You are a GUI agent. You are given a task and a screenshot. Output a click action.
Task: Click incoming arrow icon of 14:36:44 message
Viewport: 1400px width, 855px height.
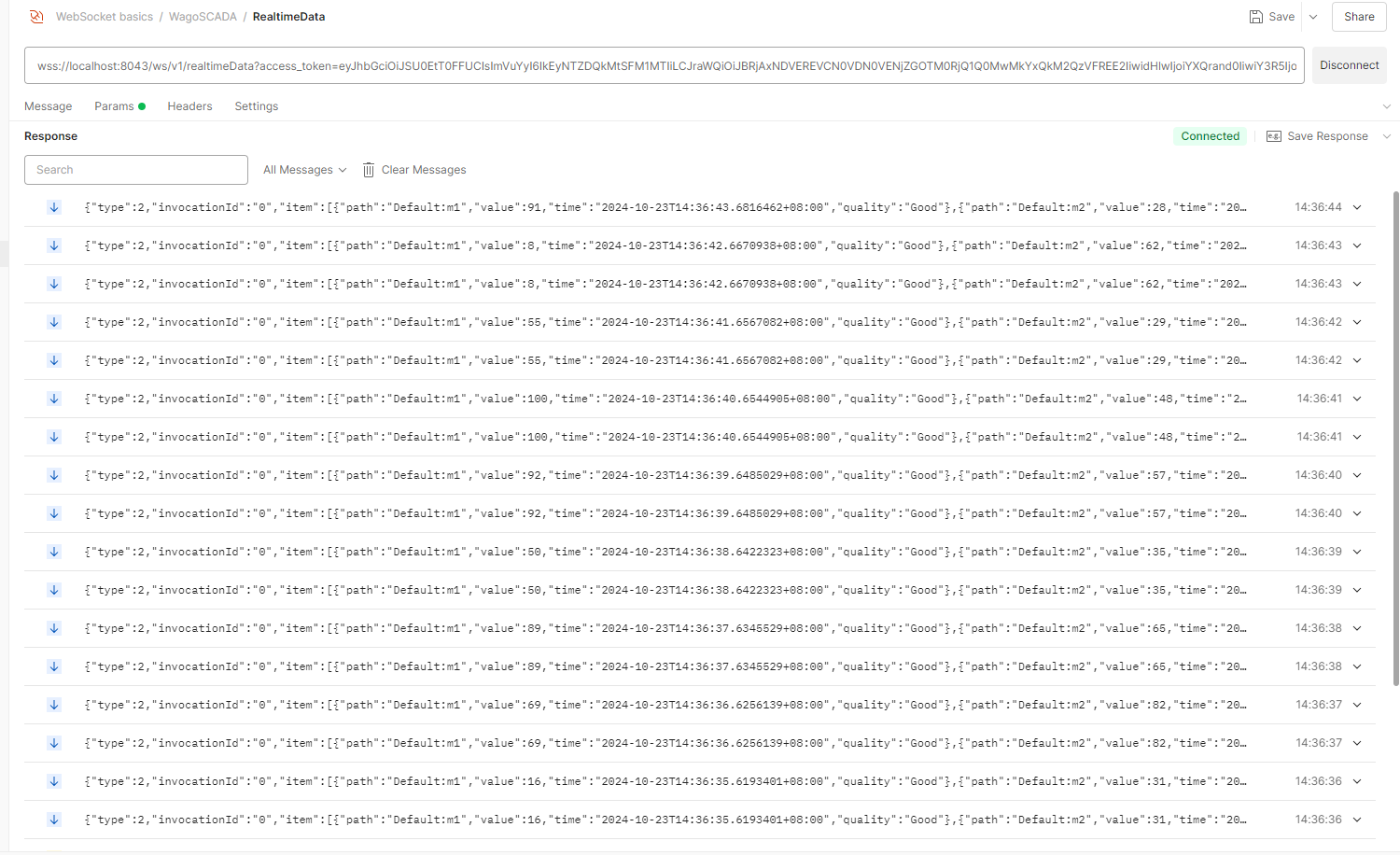[x=54, y=207]
